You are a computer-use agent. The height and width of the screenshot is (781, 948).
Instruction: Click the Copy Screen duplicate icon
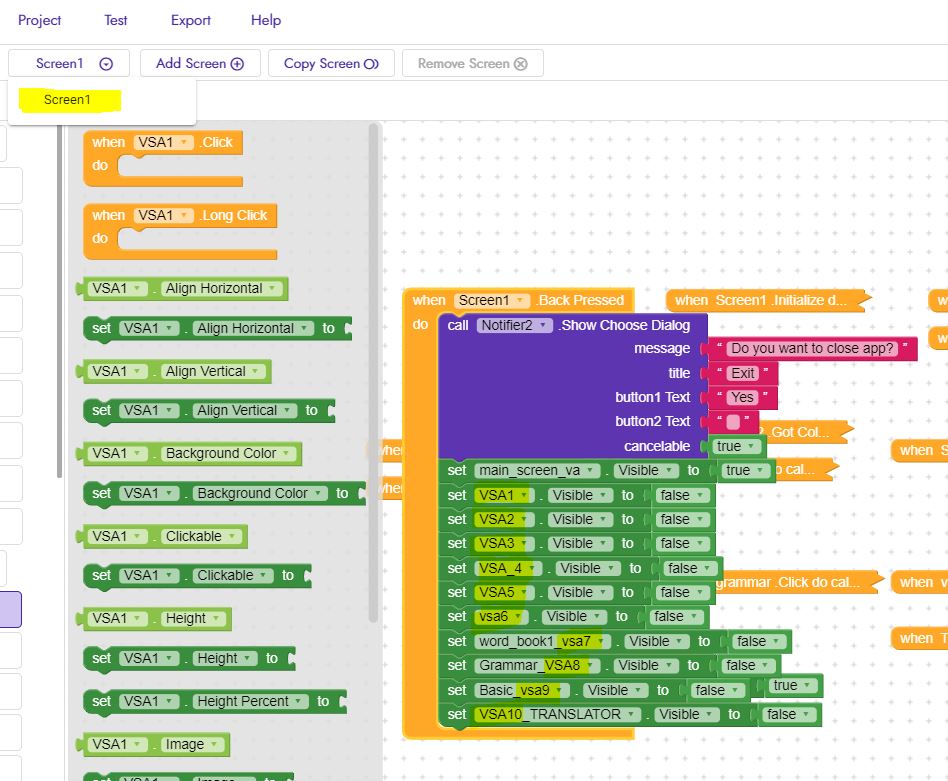click(x=371, y=64)
